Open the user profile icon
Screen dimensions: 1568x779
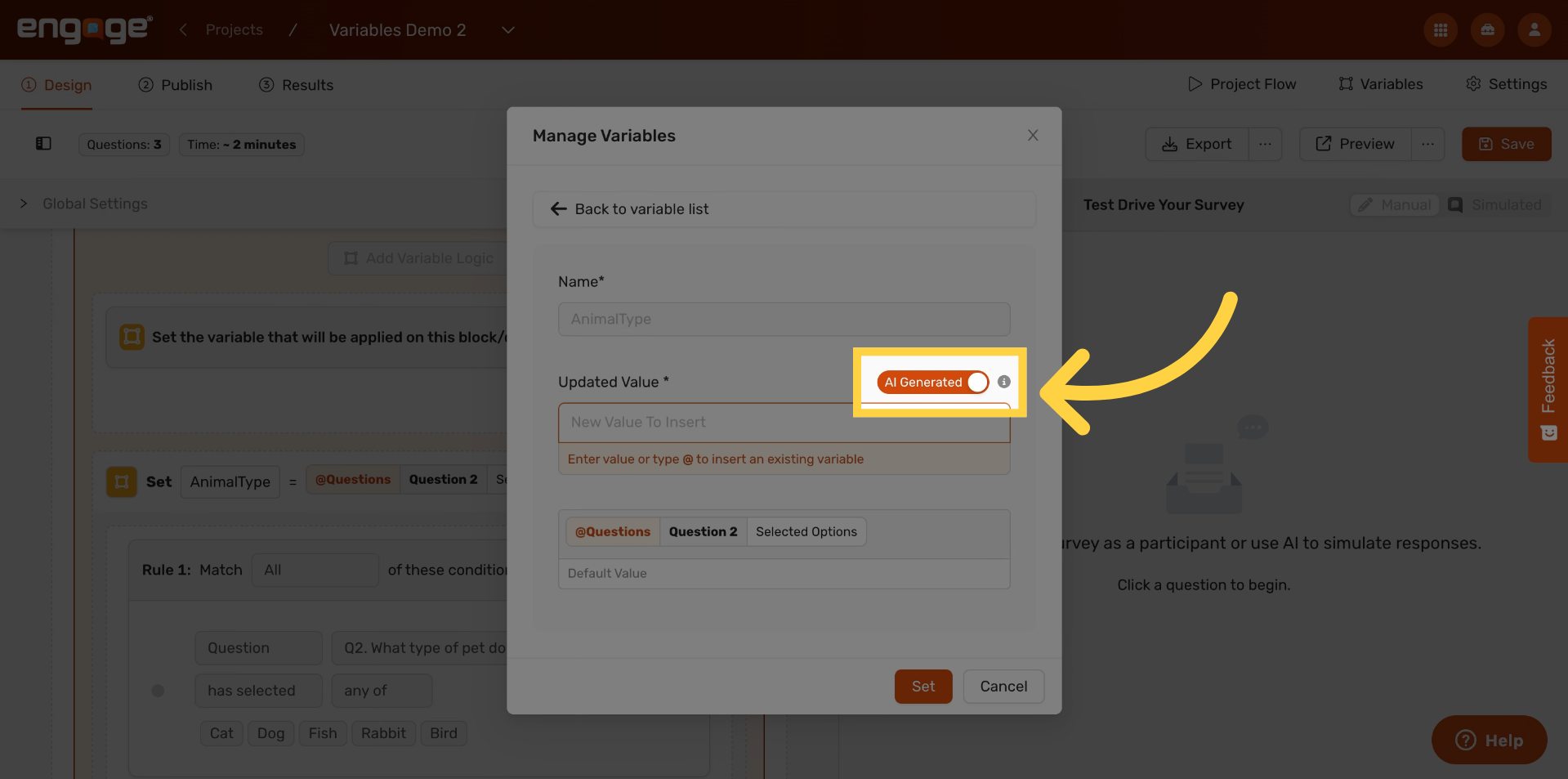click(1534, 30)
